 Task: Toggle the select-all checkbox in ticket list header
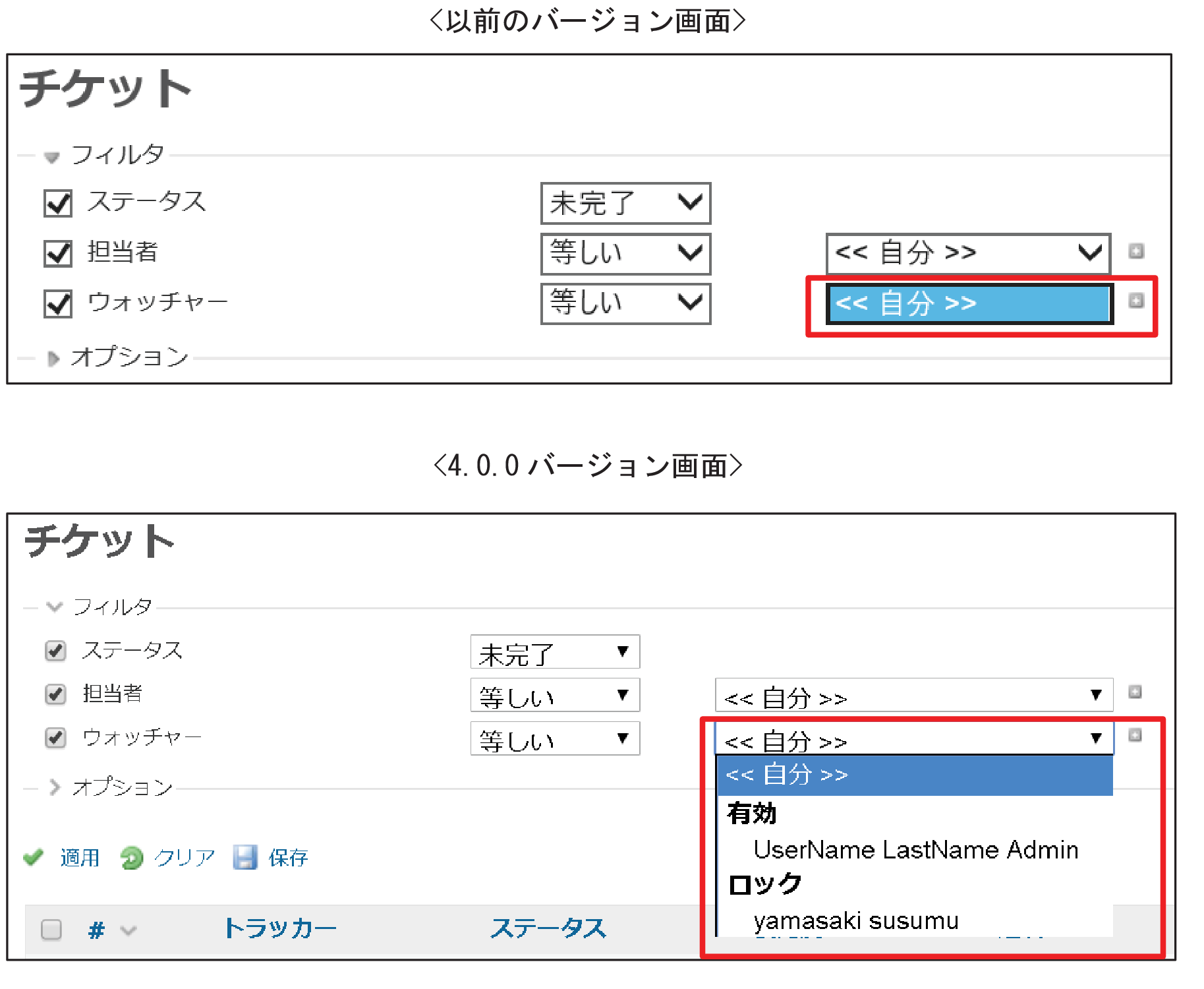(x=51, y=929)
